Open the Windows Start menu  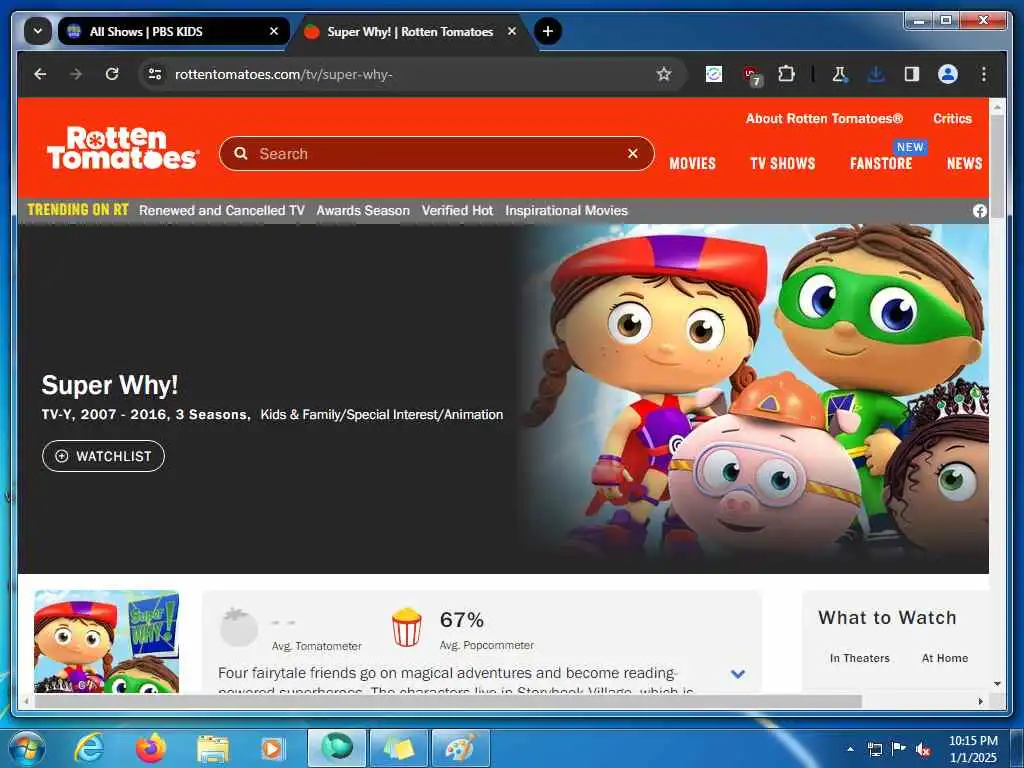[x=27, y=748]
